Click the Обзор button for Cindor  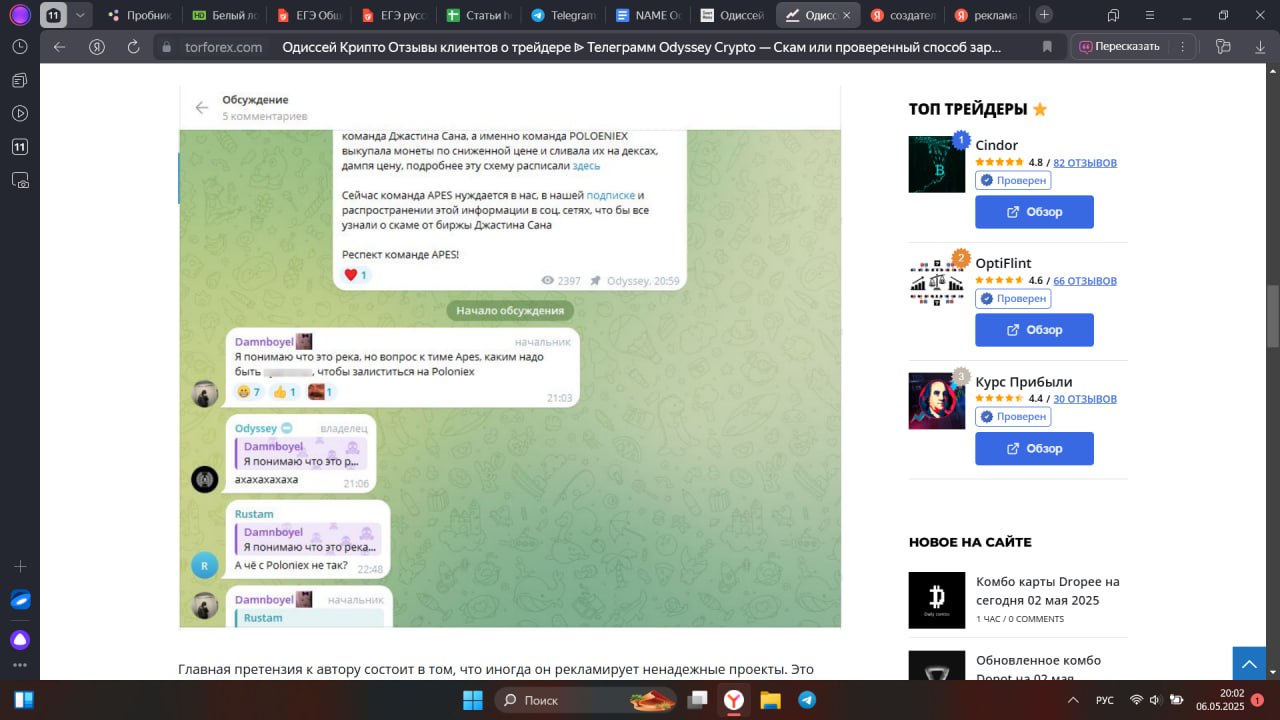pyautogui.click(x=1034, y=212)
